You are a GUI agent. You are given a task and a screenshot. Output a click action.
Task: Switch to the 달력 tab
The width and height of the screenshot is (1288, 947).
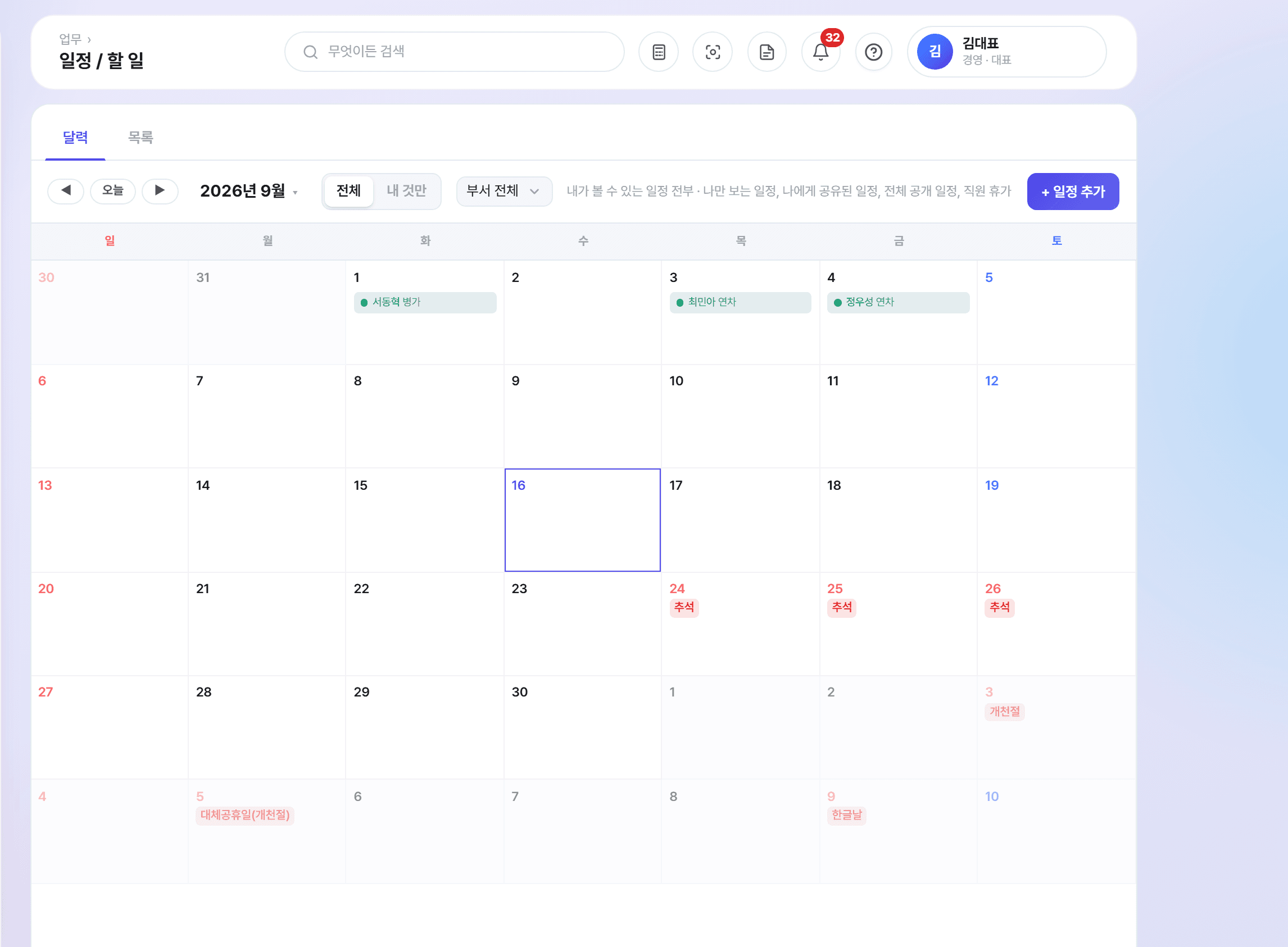[x=75, y=138]
